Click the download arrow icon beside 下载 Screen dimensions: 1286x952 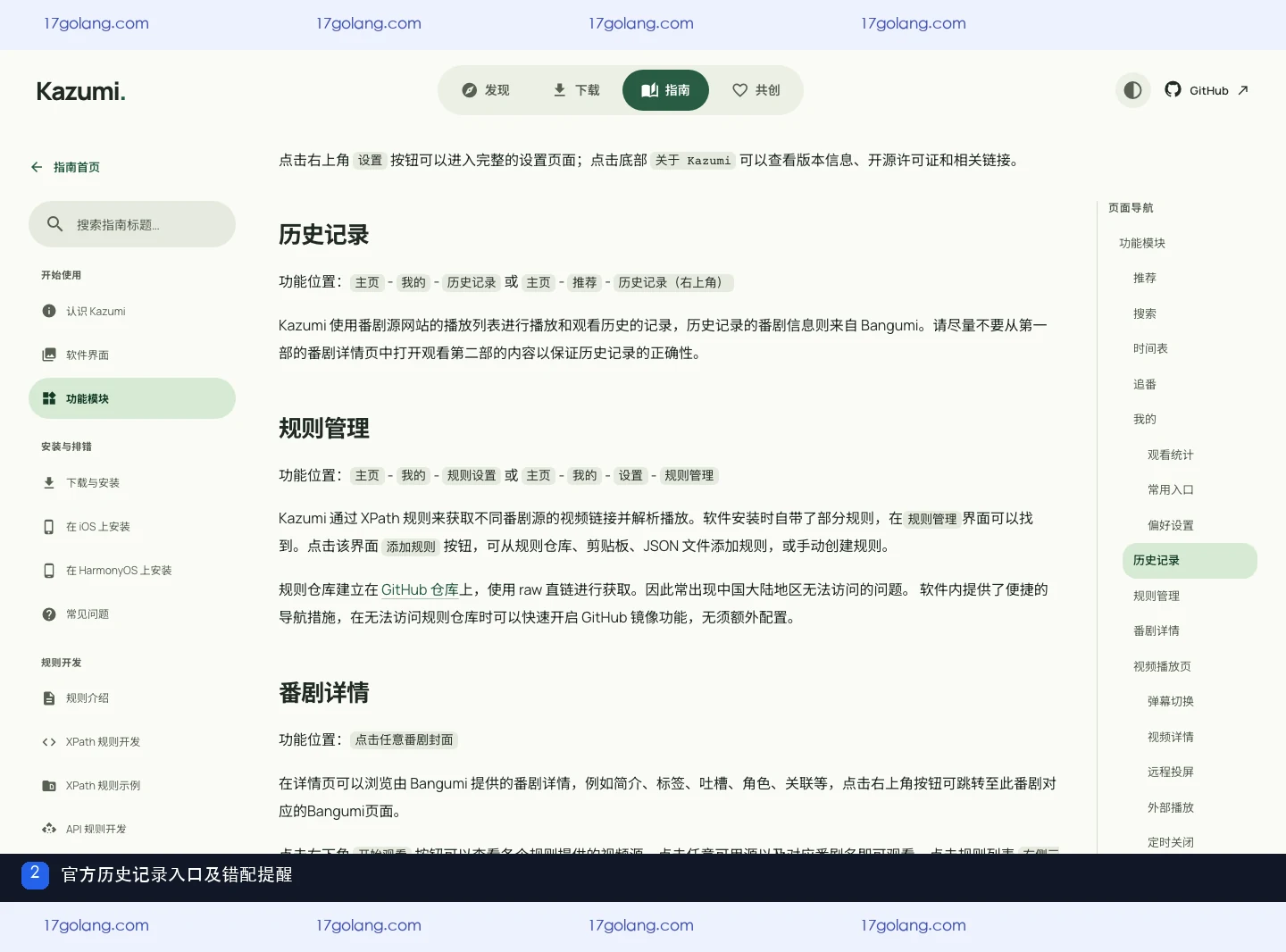[560, 90]
